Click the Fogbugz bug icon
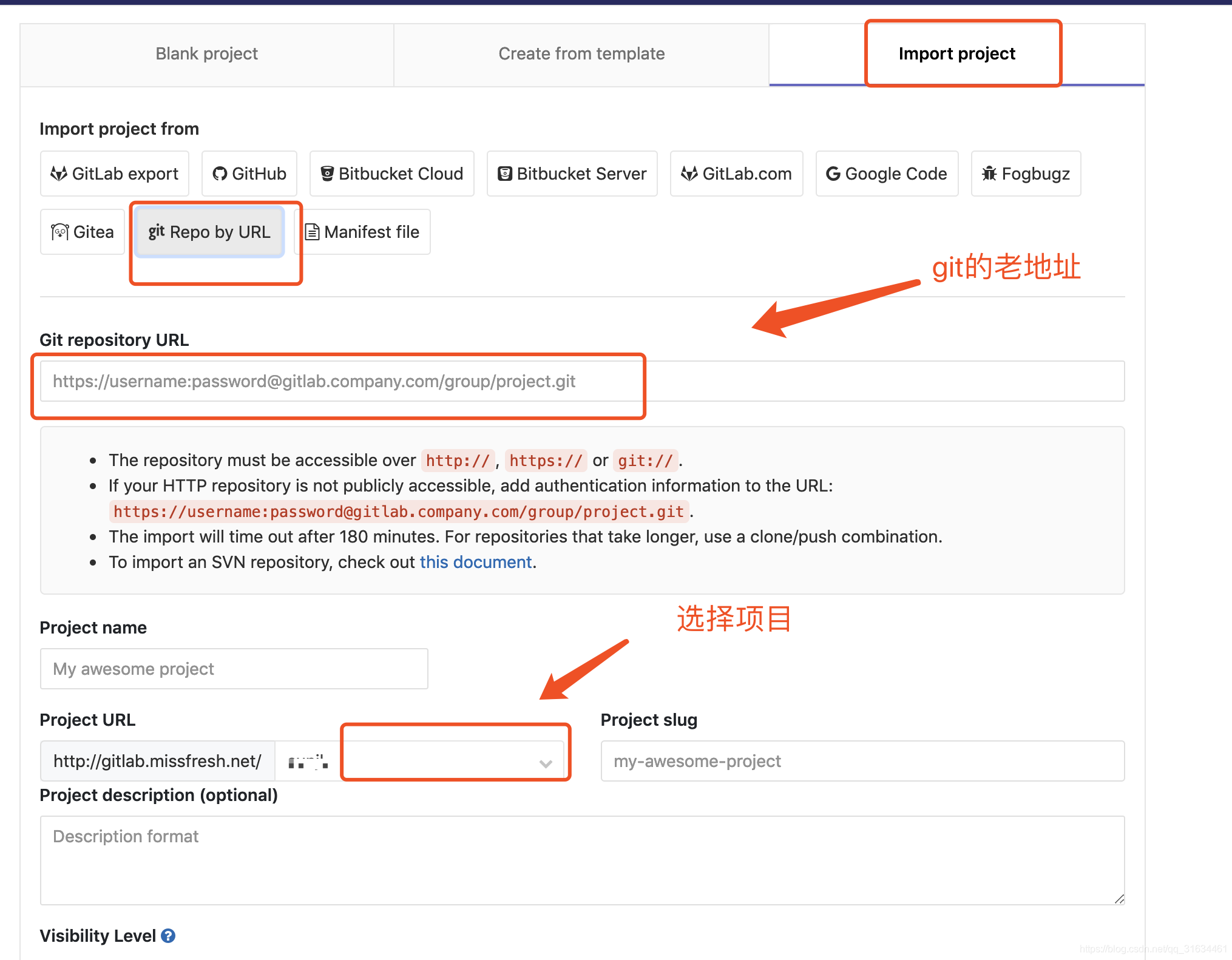This screenshot has width=1232, height=960. [989, 174]
